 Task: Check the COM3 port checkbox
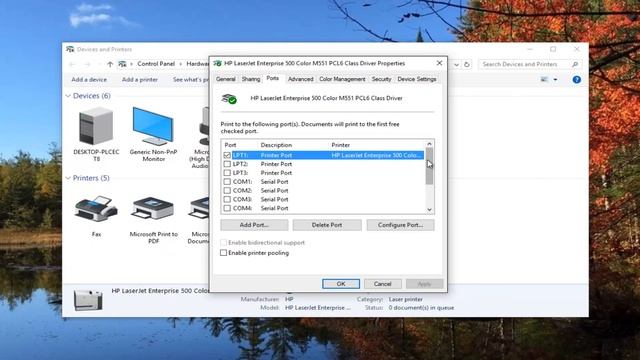coord(227,199)
